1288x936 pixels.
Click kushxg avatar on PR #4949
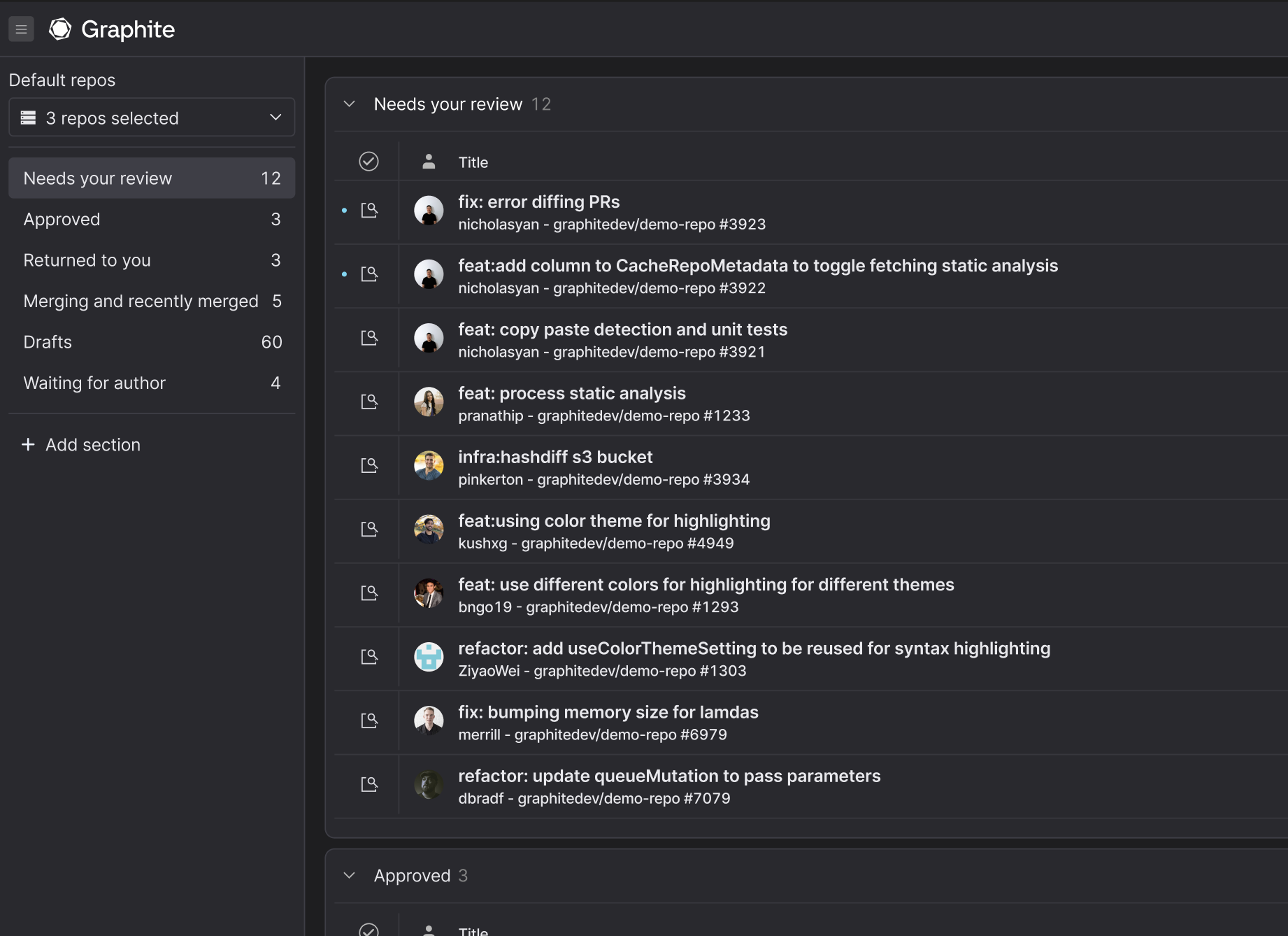click(x=429, y=529)
